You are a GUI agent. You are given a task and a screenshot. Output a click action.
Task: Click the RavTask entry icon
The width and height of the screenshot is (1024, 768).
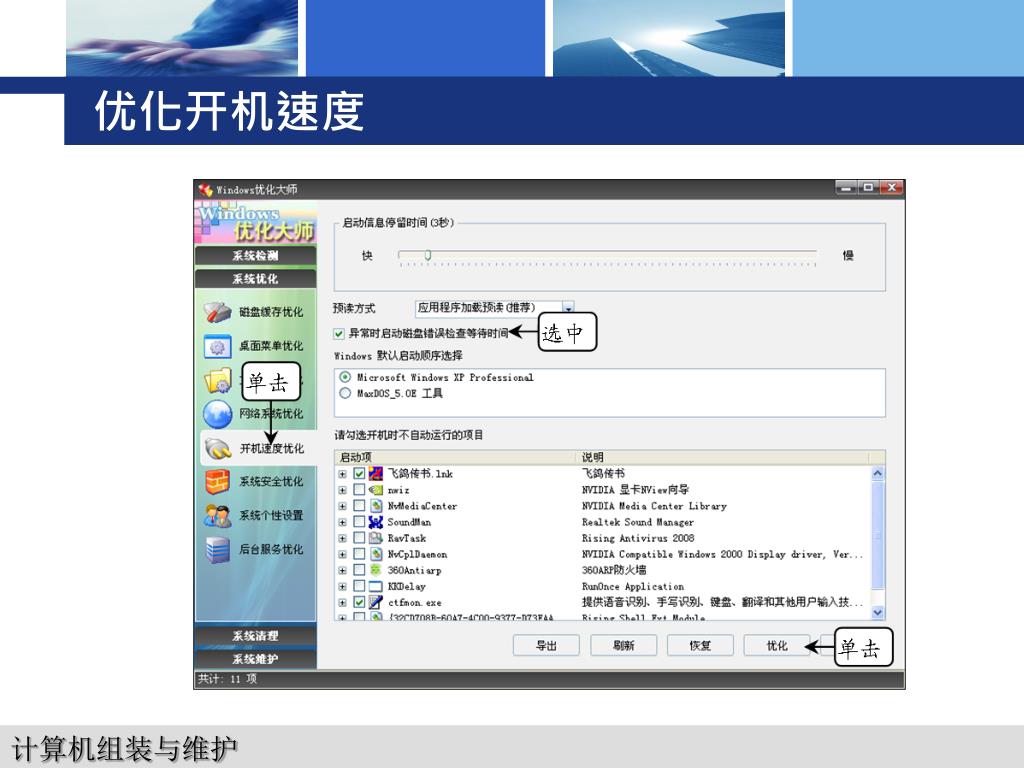tap(376, 538)
